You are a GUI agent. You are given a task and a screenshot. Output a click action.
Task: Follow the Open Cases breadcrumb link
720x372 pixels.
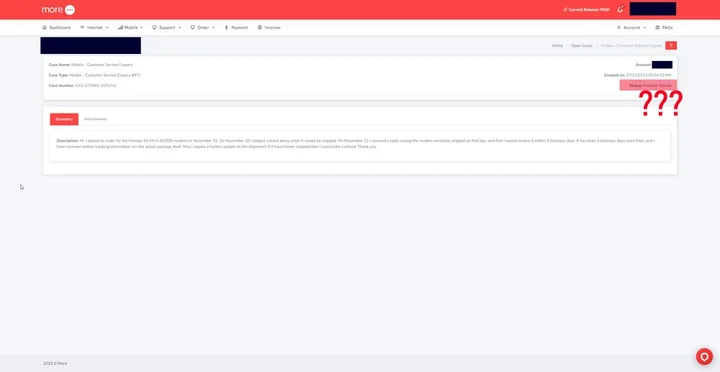(x=582, y=46)
